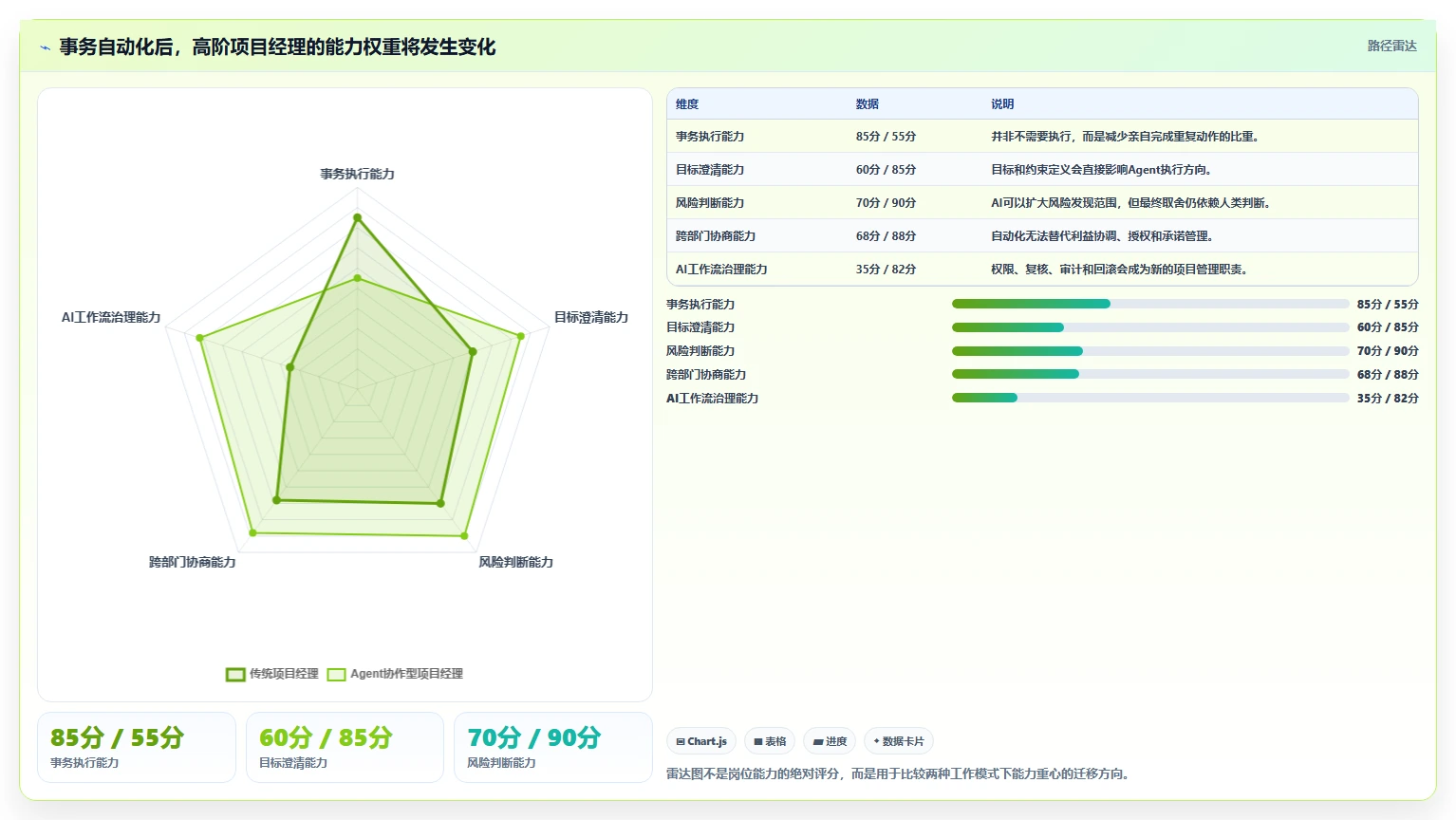Click the table cell 70分 / 90分
The height and width of the screenshot is (820, 1456).
886,203
